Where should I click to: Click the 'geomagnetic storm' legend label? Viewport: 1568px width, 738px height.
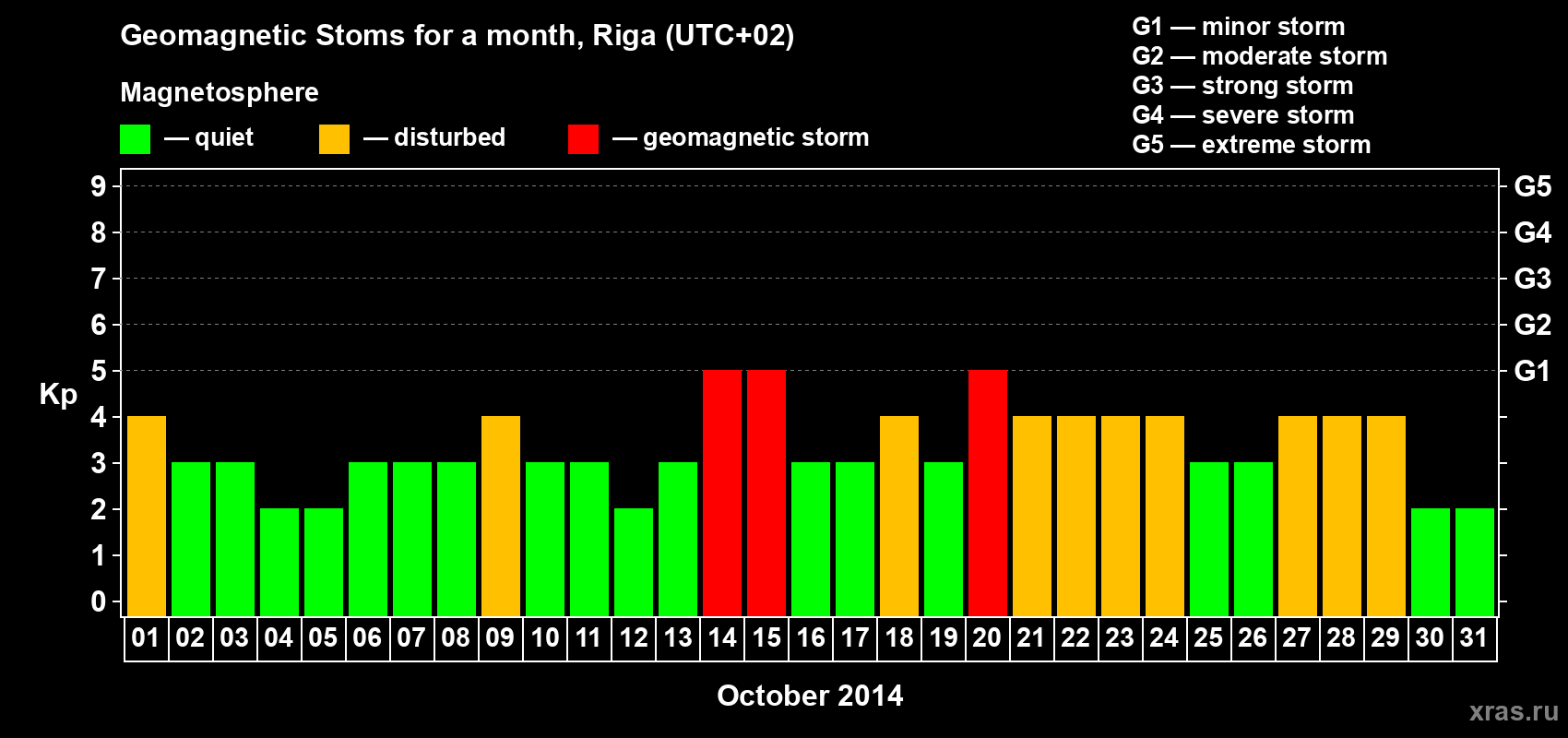click(755, 137)
